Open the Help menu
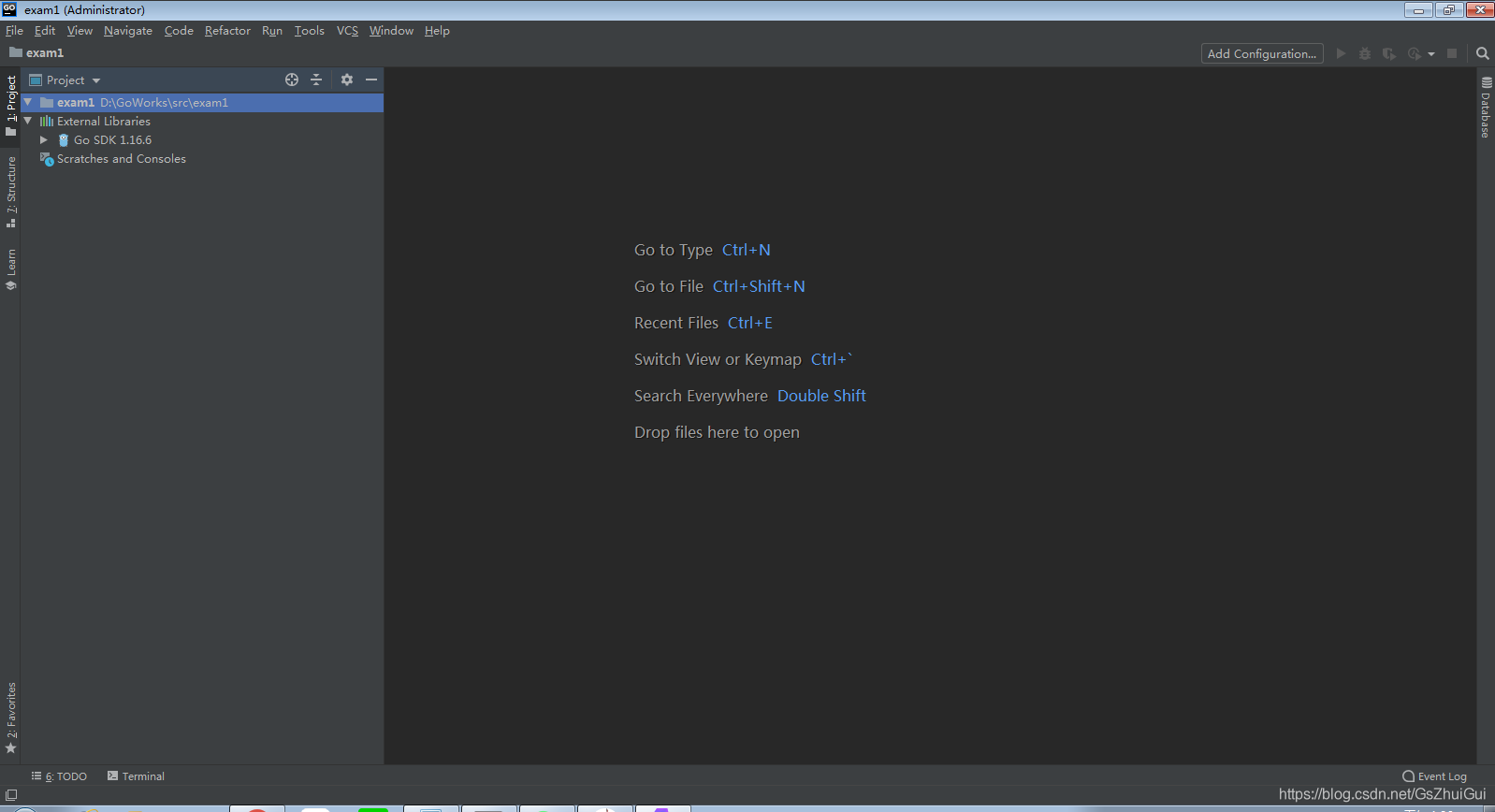 437,31
